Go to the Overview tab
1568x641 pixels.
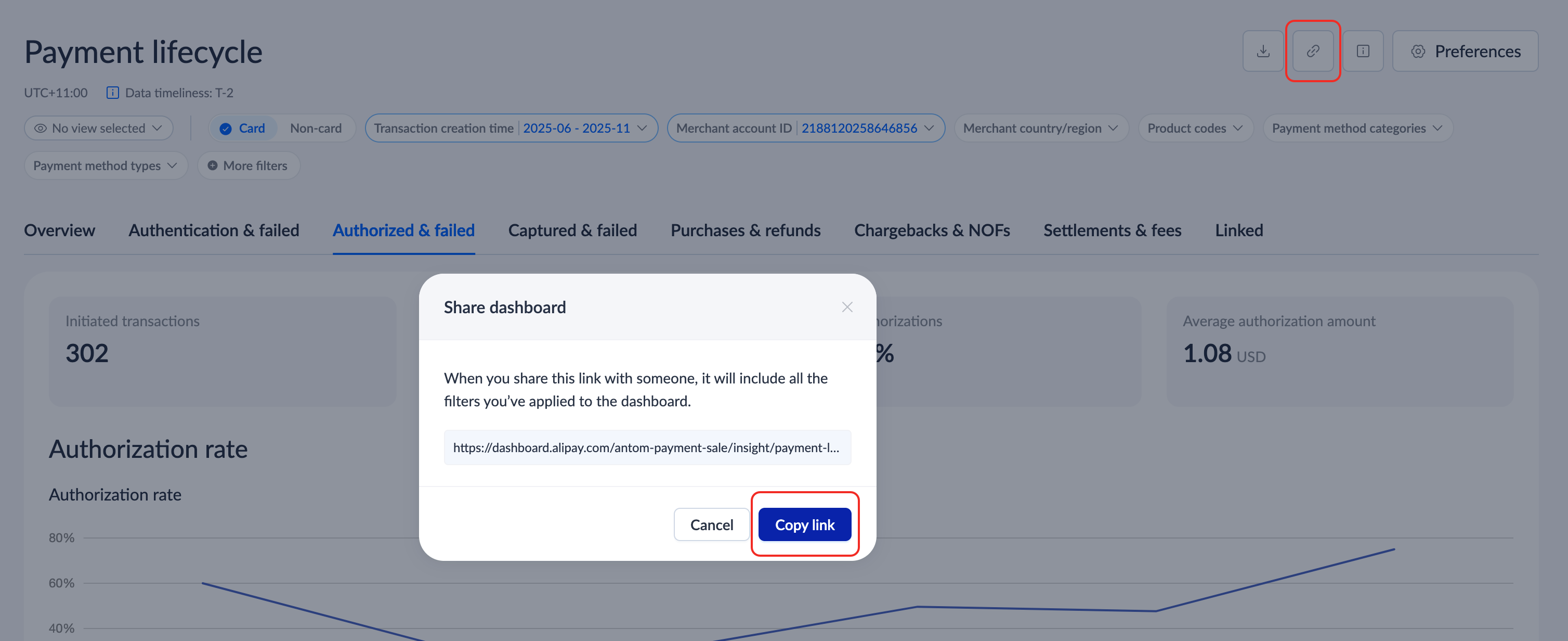(x=60, y=230)
